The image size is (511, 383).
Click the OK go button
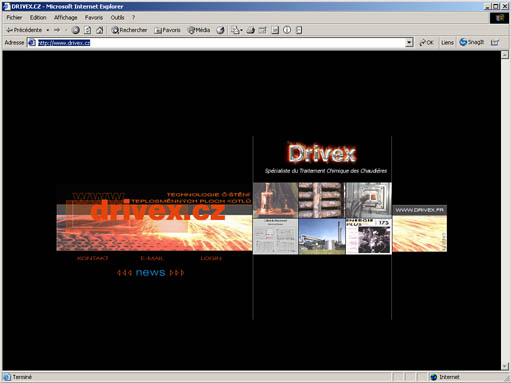(x=427, y=43)
